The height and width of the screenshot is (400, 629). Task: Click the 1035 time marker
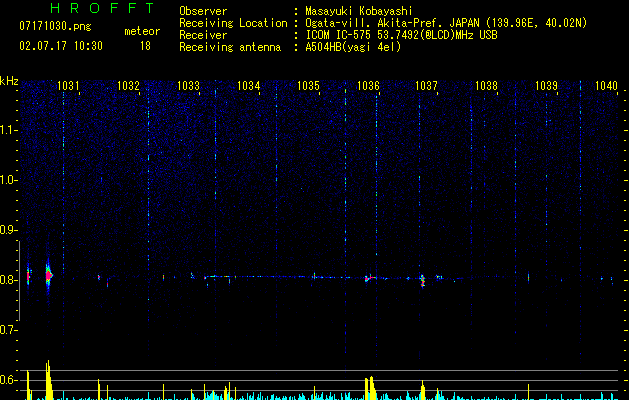pyautogui.click(x=308, y=85)
